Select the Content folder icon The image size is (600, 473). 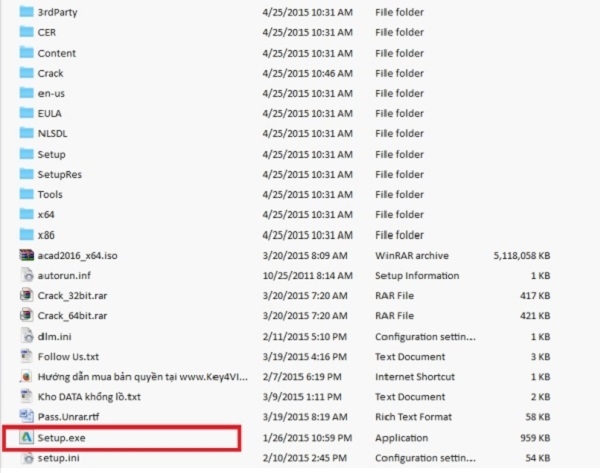[26, 52]
